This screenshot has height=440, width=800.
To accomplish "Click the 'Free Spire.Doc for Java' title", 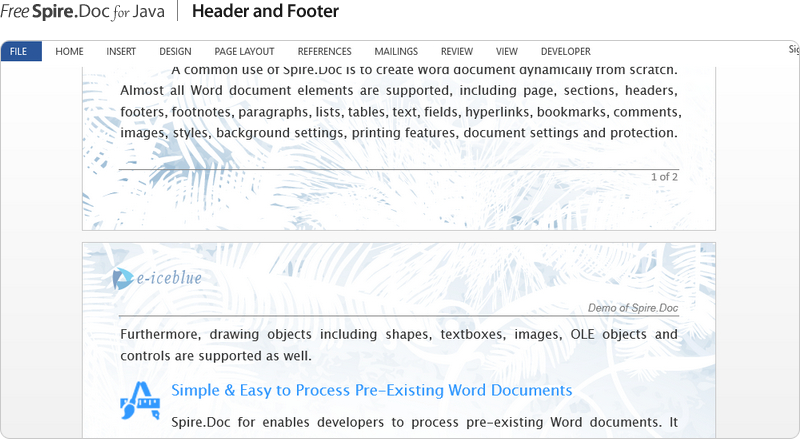I will point(83,11).
